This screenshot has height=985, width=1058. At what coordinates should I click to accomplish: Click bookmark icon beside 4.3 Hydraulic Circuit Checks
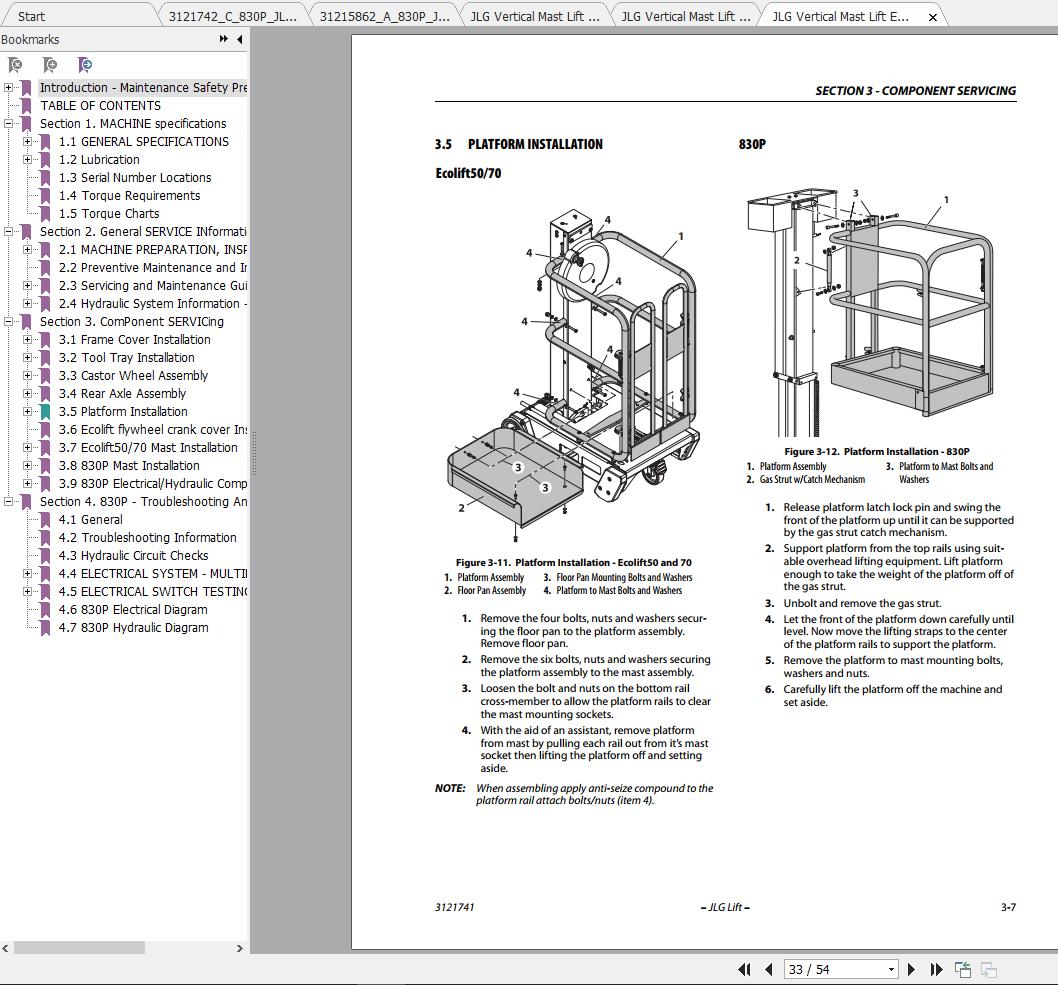[x=45, y=556]
